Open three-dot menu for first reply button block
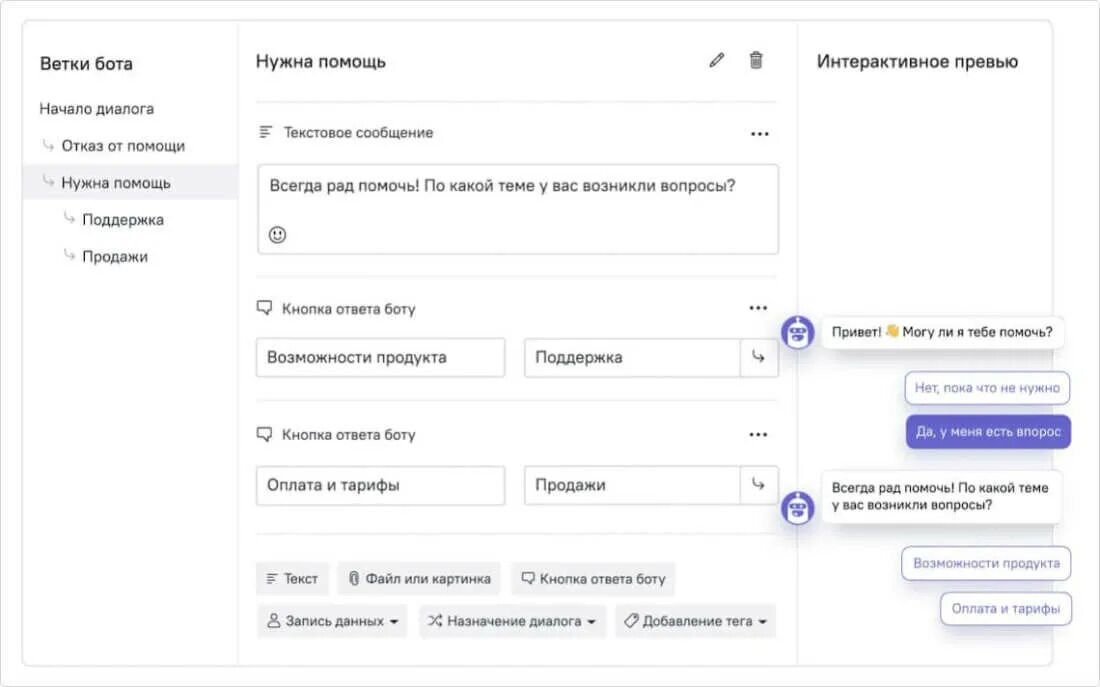Screen dimensions: 1100x687 click(x=758, y=309)
